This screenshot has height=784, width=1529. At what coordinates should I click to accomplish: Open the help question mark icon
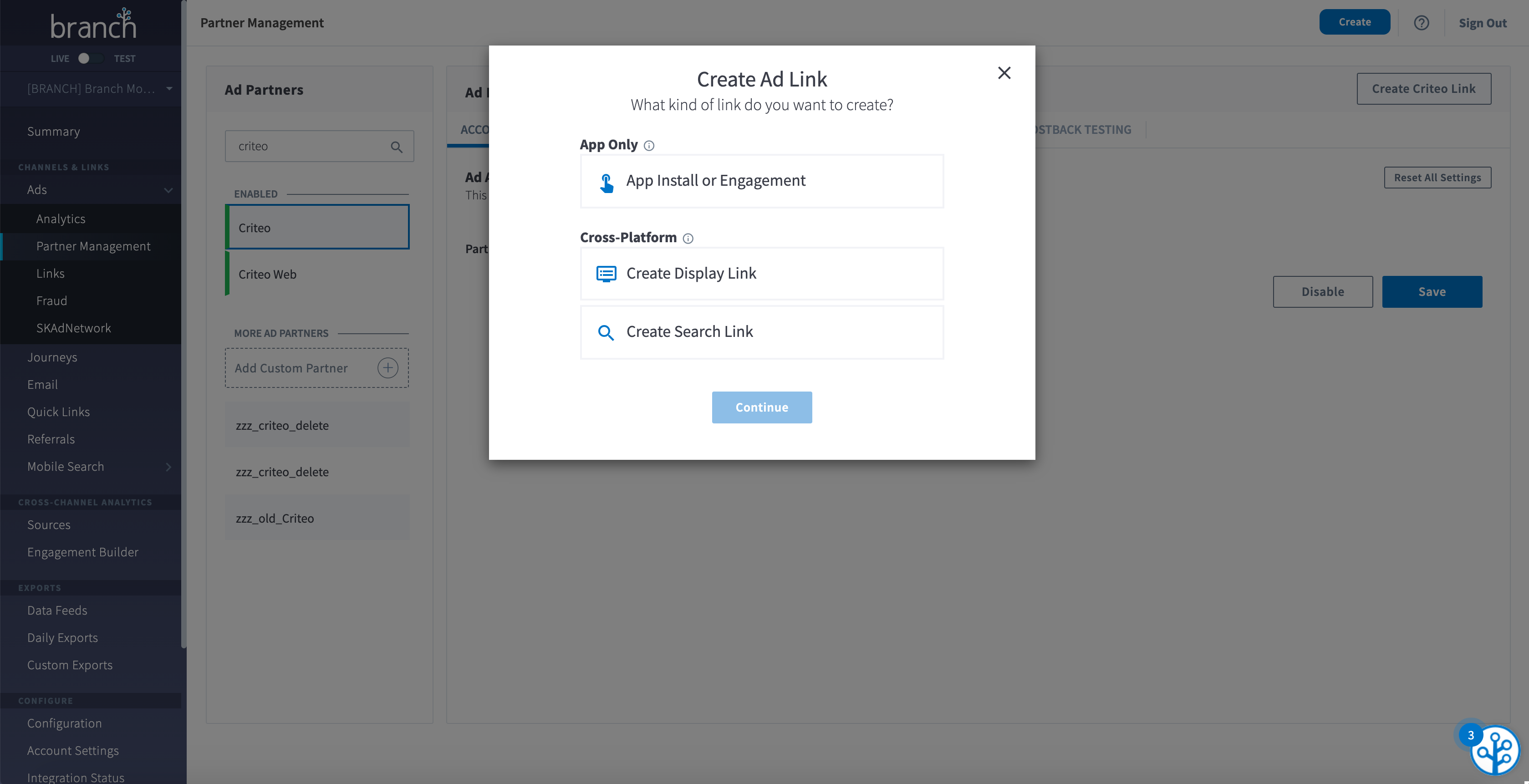1421,23
